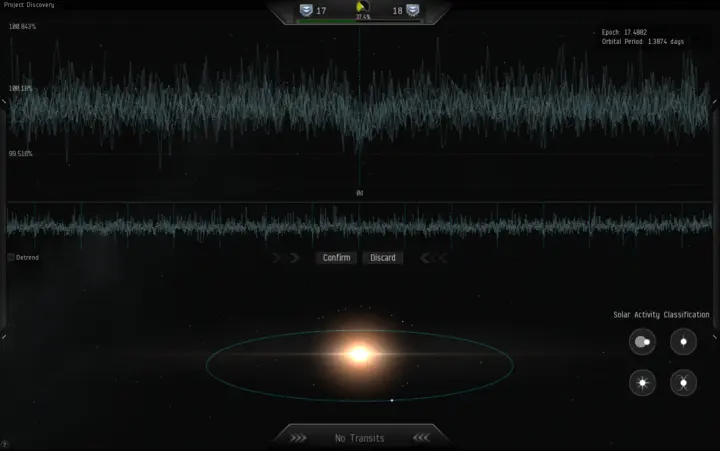Click the rank 18 shield badge
This screenshot has width=720, height=451.
click(412, 10)
